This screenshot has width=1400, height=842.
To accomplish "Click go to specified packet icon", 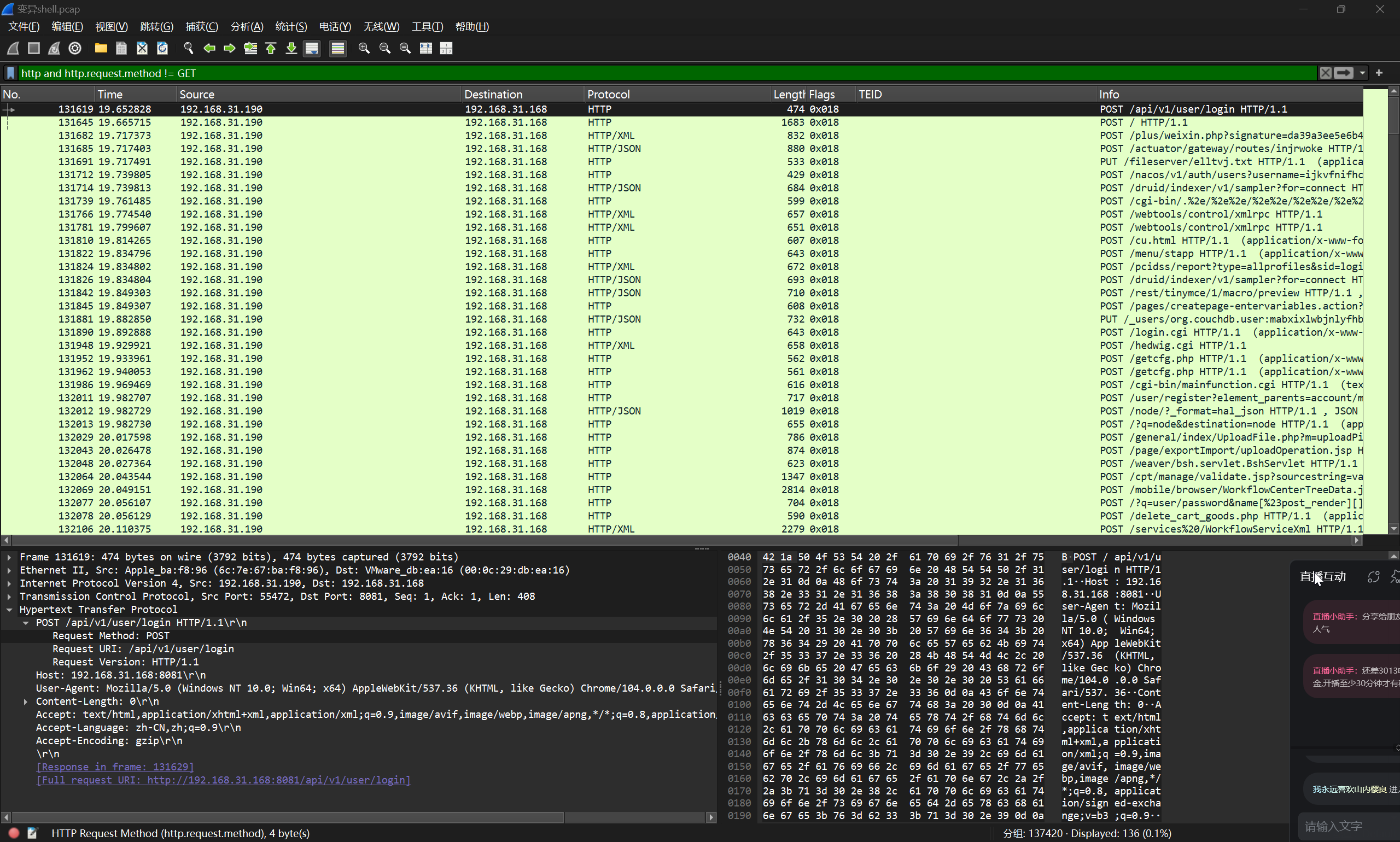I will coord(250,48).
